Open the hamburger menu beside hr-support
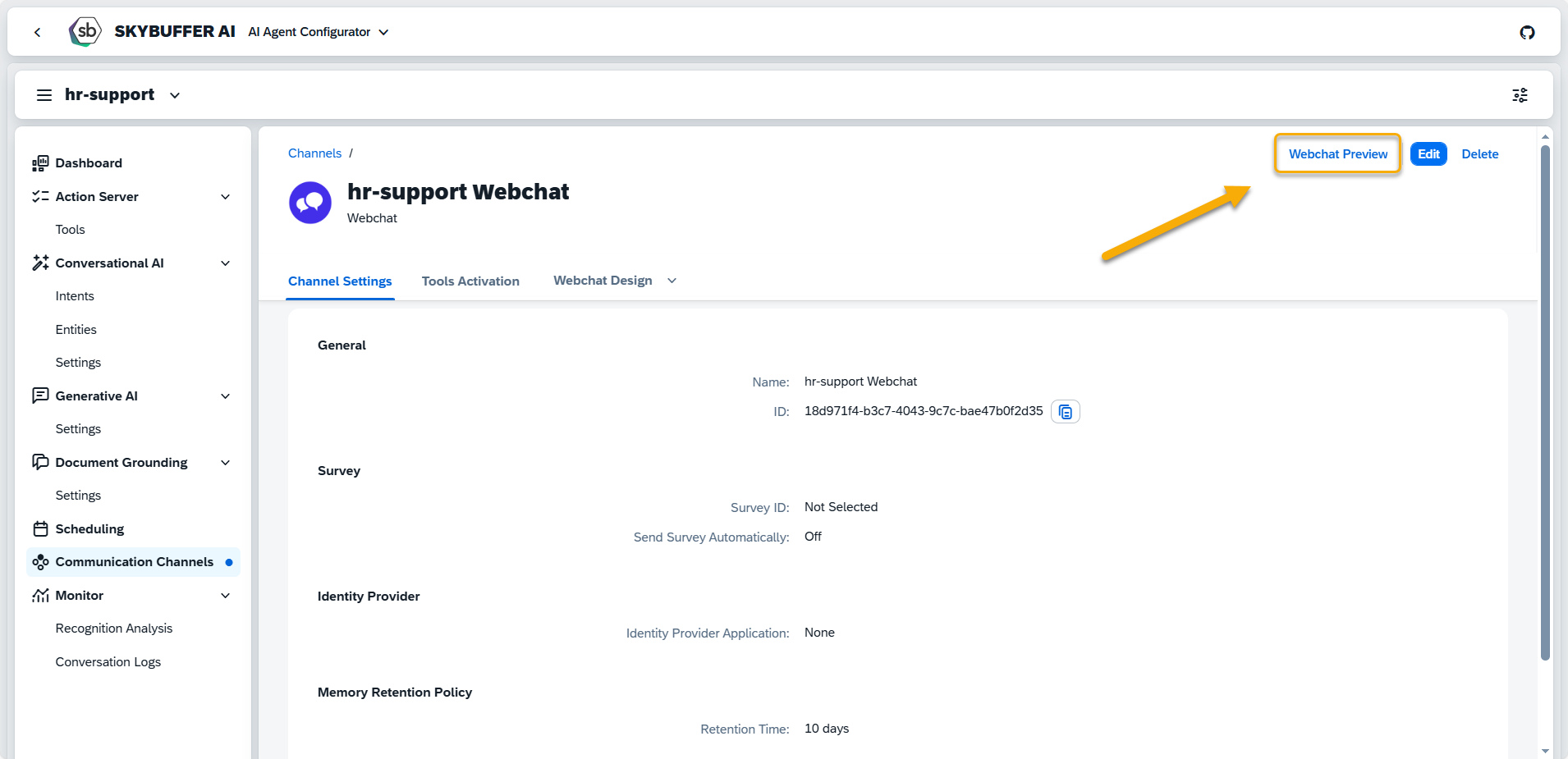1568x759 pixels. pos(44,95)
